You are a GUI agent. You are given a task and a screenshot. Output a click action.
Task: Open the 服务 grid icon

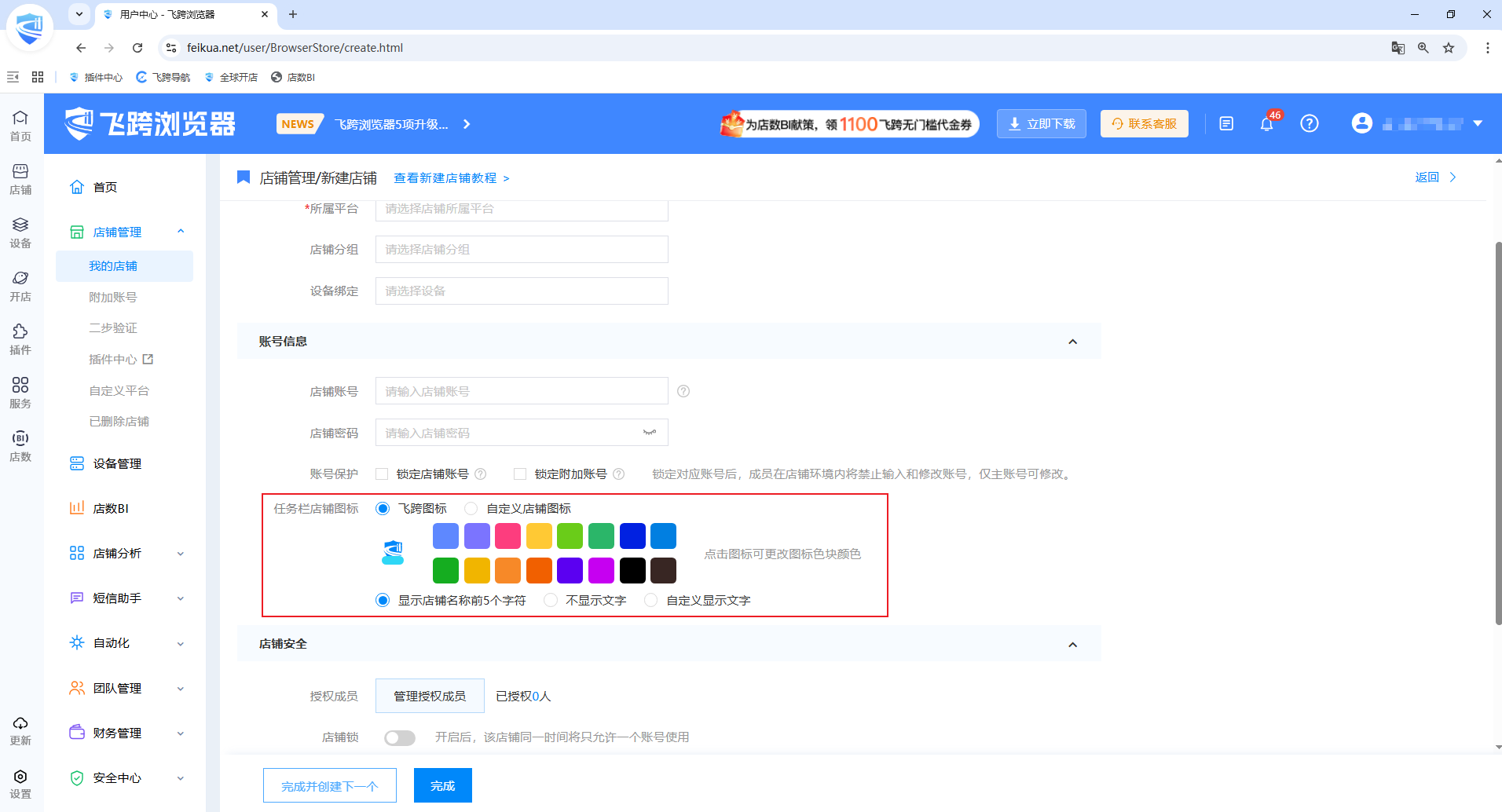click(20, 393)
